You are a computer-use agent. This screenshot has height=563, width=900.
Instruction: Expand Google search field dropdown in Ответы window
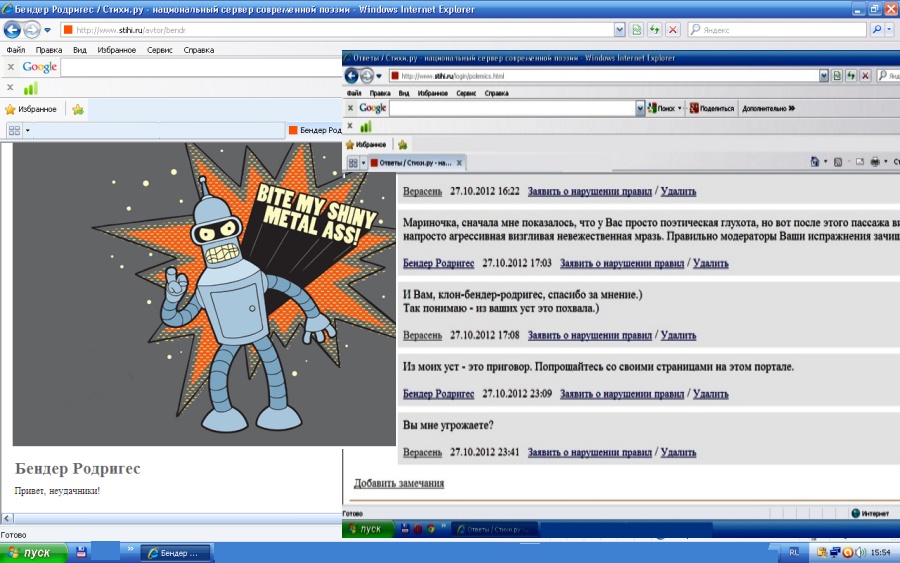point(640,108)
